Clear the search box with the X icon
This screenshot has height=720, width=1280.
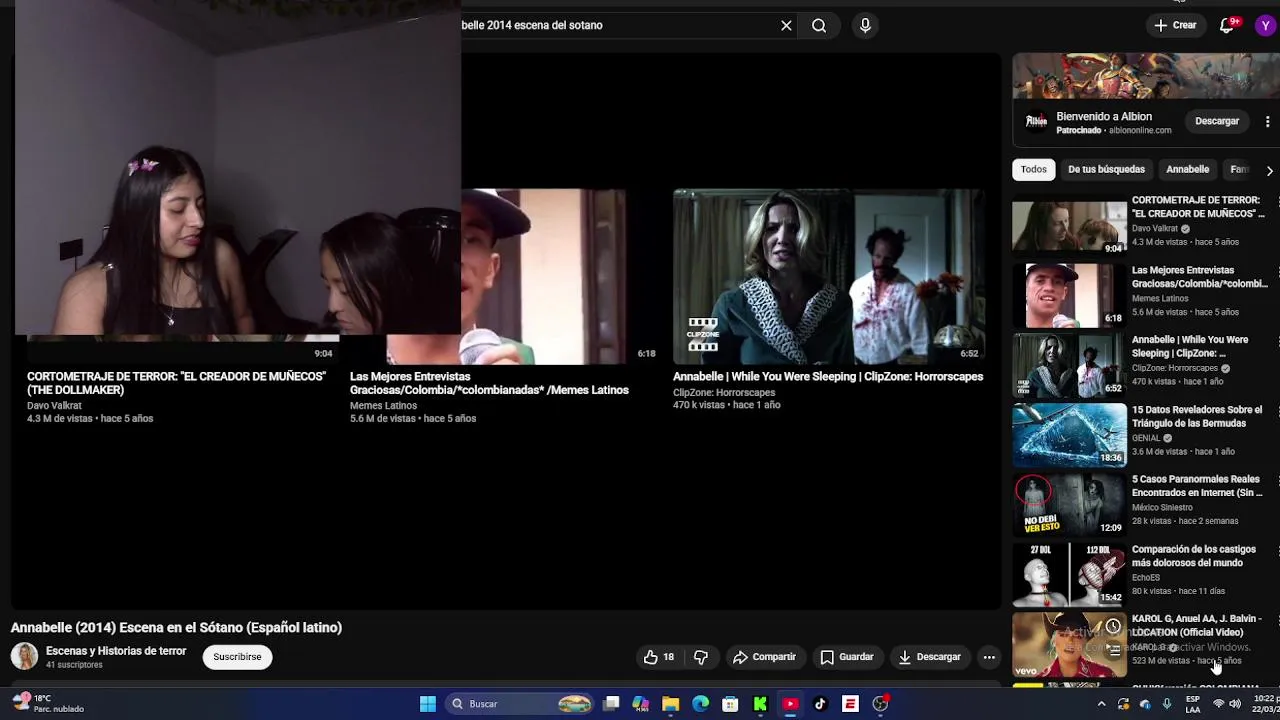[x=786, y=25]
